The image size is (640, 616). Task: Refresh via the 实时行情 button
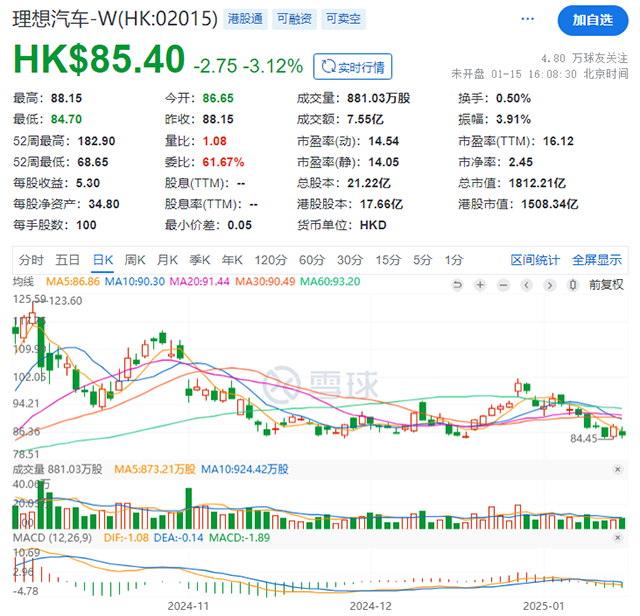[353, 67]
